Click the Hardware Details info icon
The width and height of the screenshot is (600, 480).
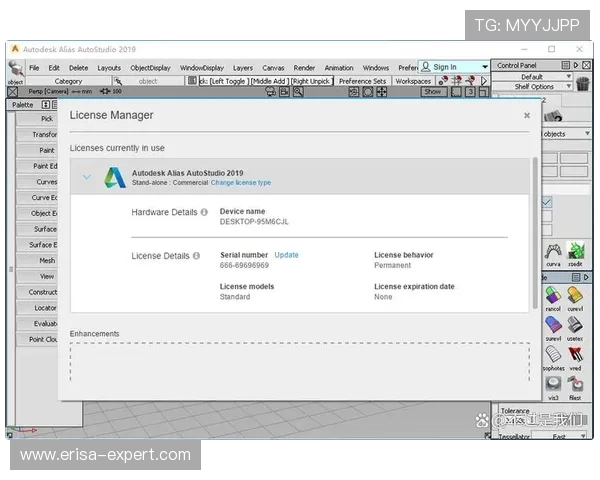click(x=204, y=212)
